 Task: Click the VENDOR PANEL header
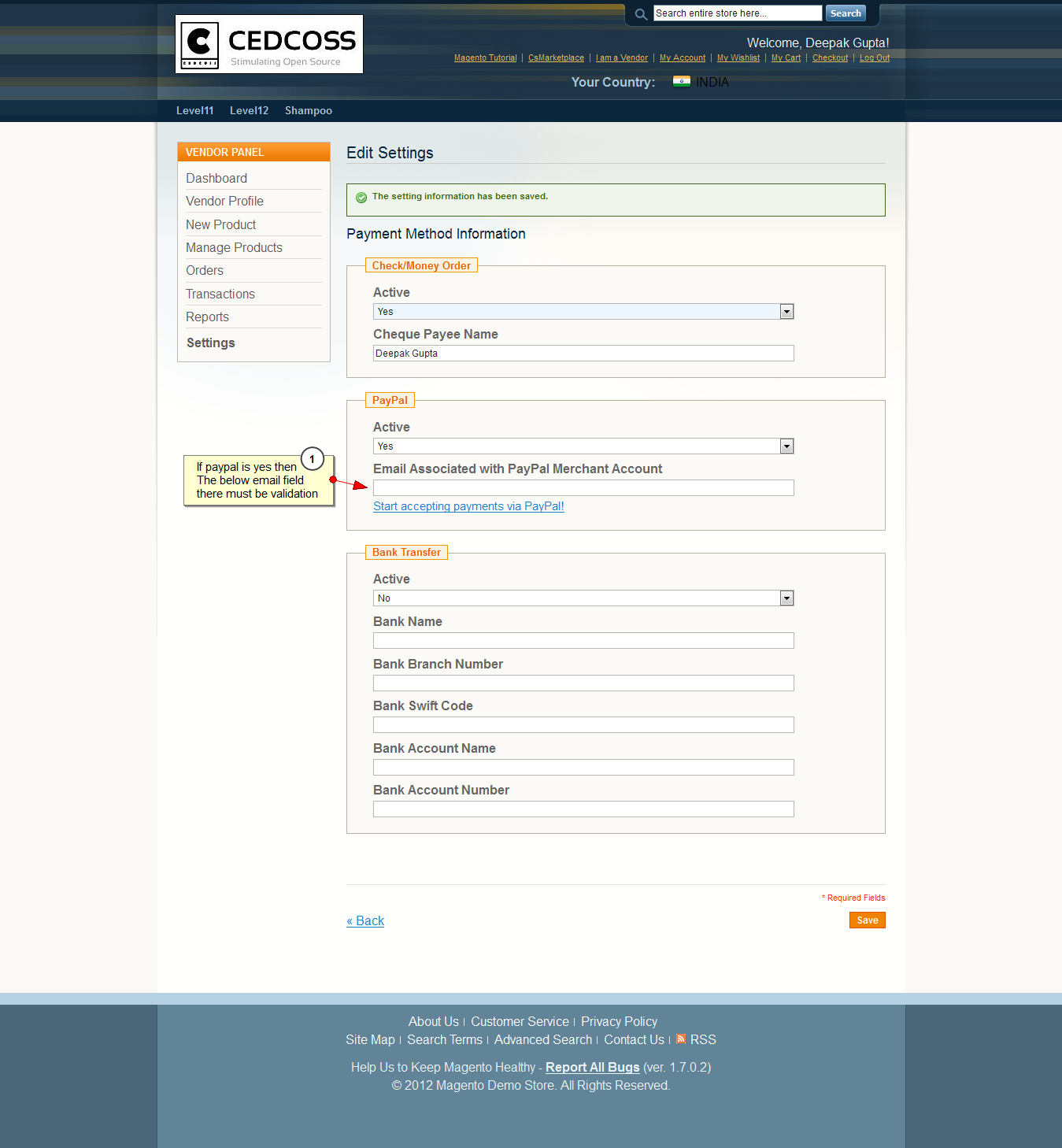pyautogui.click(x=253, y=152)
